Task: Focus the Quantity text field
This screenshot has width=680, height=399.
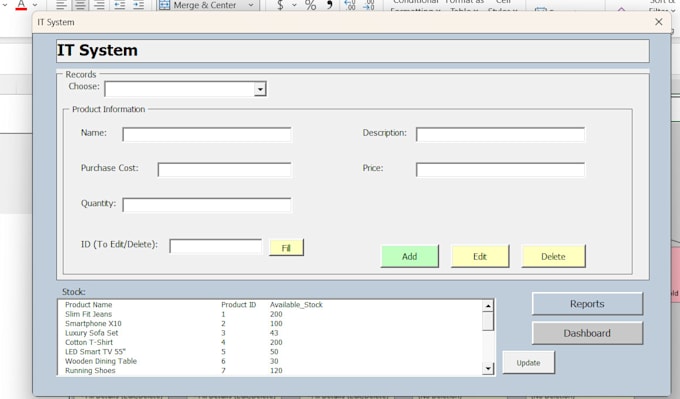Action: pos(207,205)
